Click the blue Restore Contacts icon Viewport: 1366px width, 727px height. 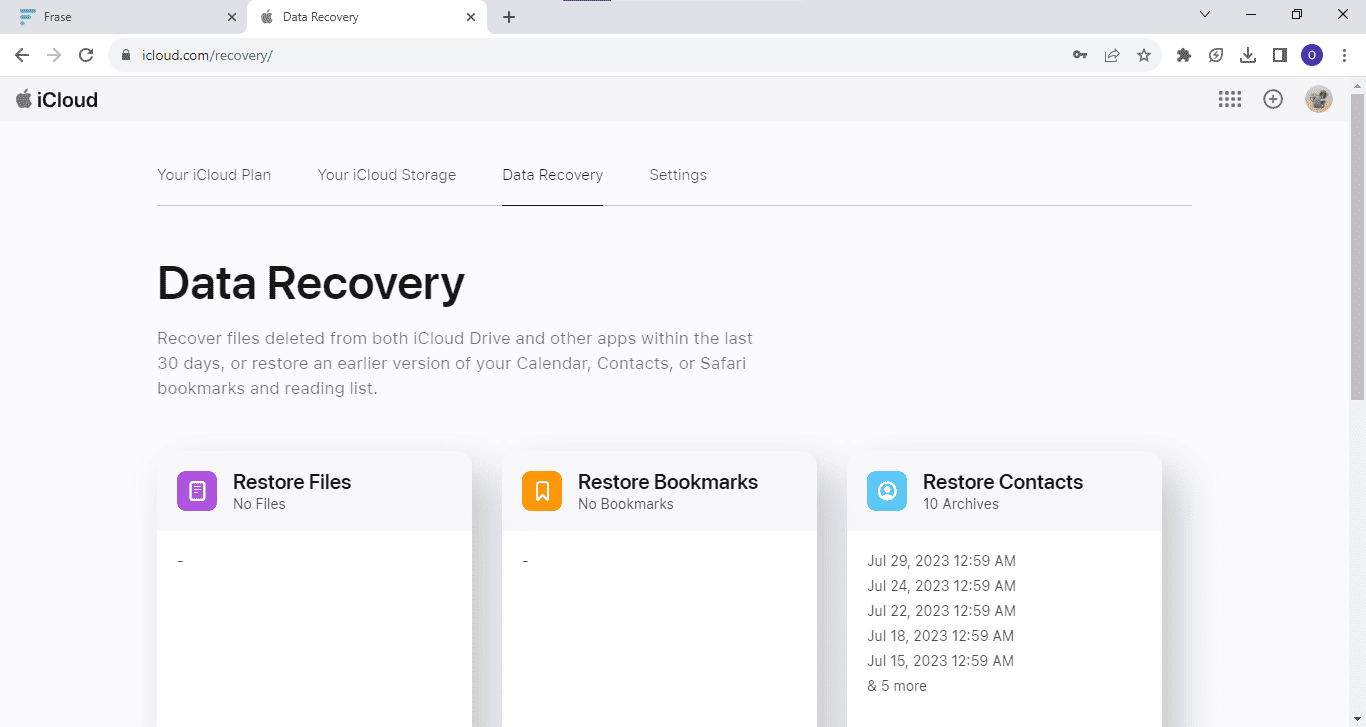tap(887, 491)
